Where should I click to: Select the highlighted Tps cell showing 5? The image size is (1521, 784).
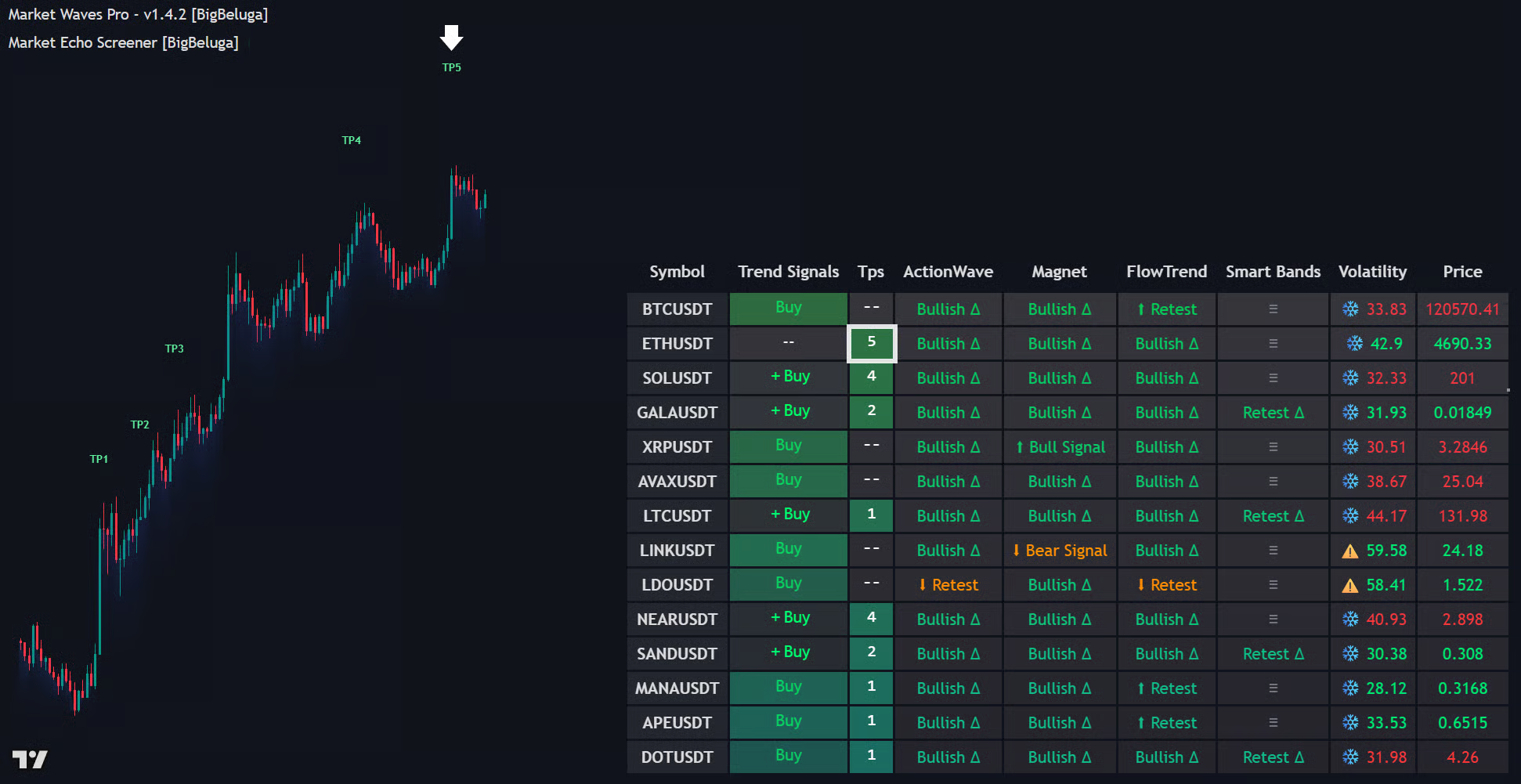[x=871, y=343]
